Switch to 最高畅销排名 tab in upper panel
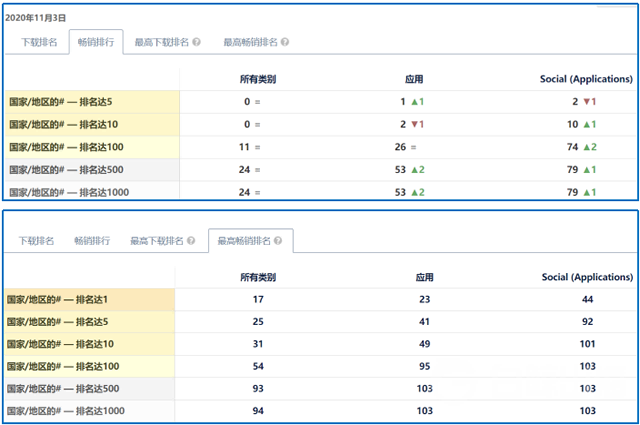The image size is (640, 425). (250, 43)
